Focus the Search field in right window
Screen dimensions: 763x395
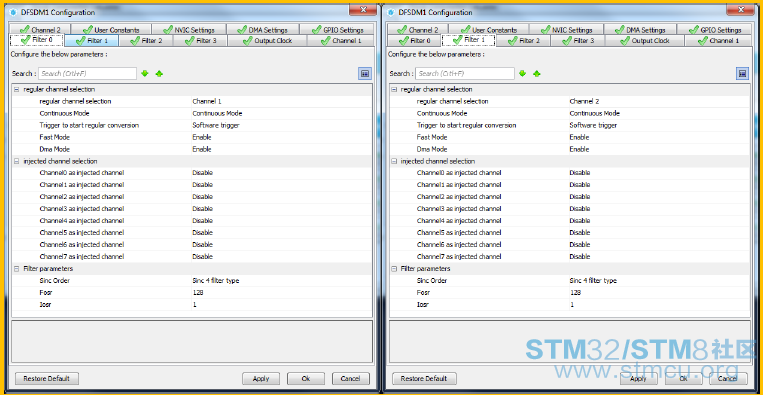tap(465, 73)
